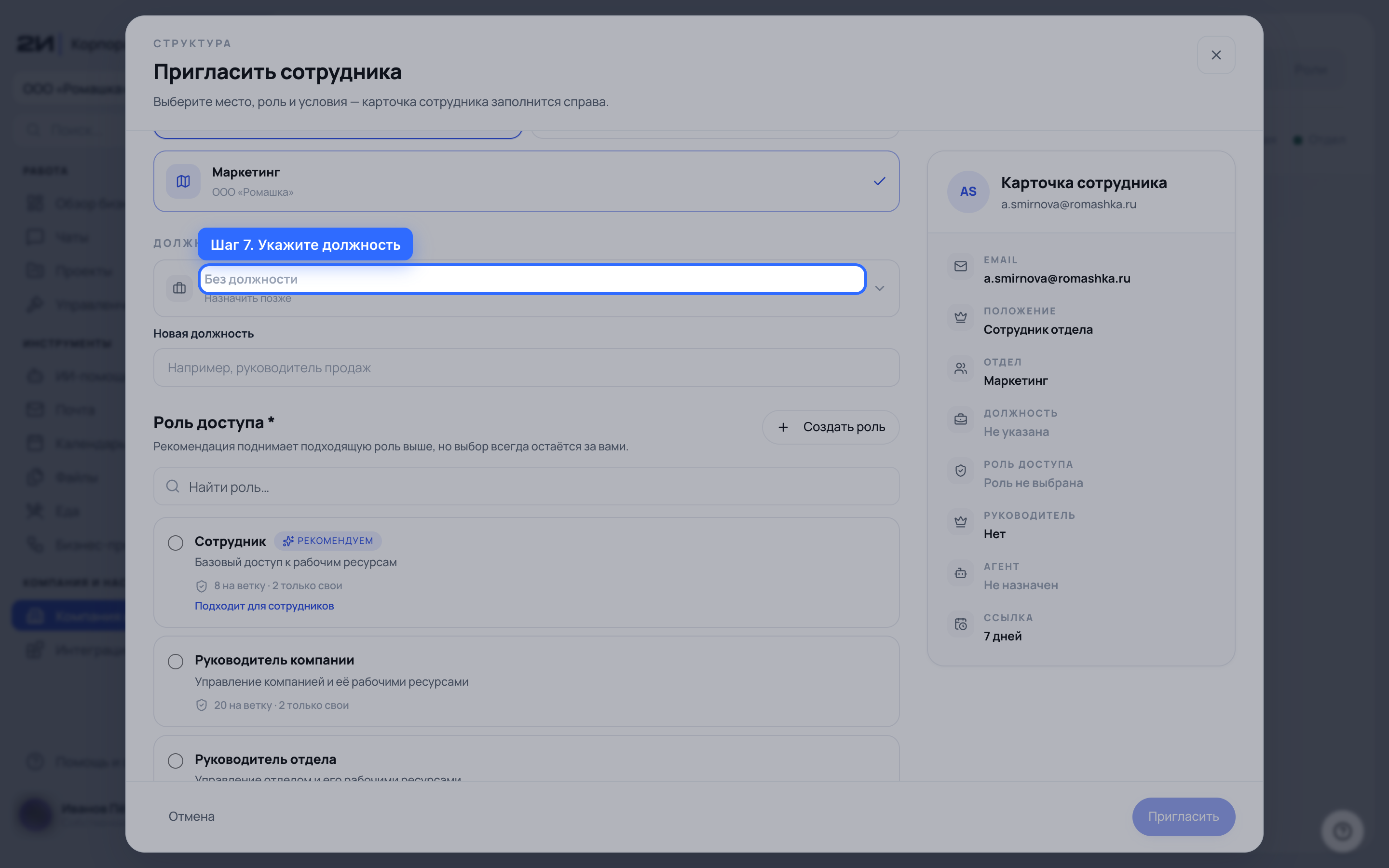Expand position list with chevron arrow
1389x868 pixels.
pyautogui.click(x=879, y=288)
